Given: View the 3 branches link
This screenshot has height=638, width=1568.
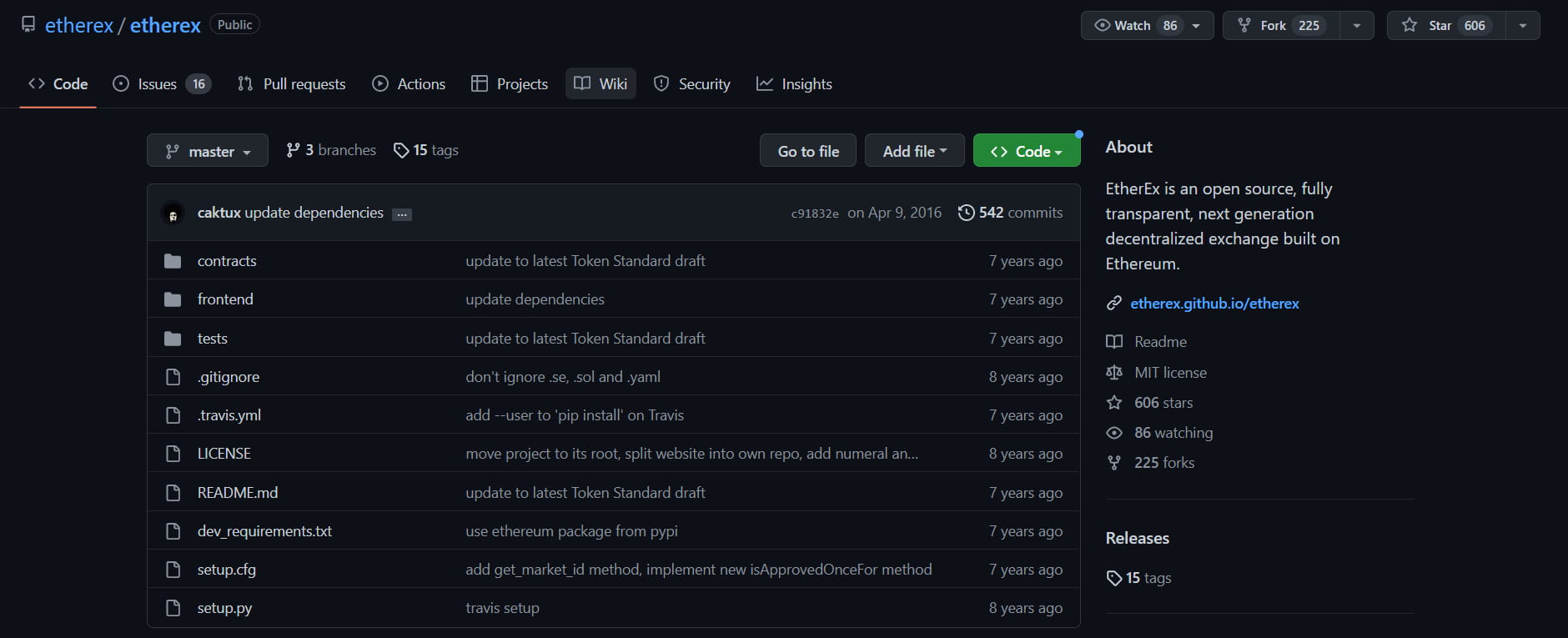Looking at the screenshot, I should pos(331,150).
